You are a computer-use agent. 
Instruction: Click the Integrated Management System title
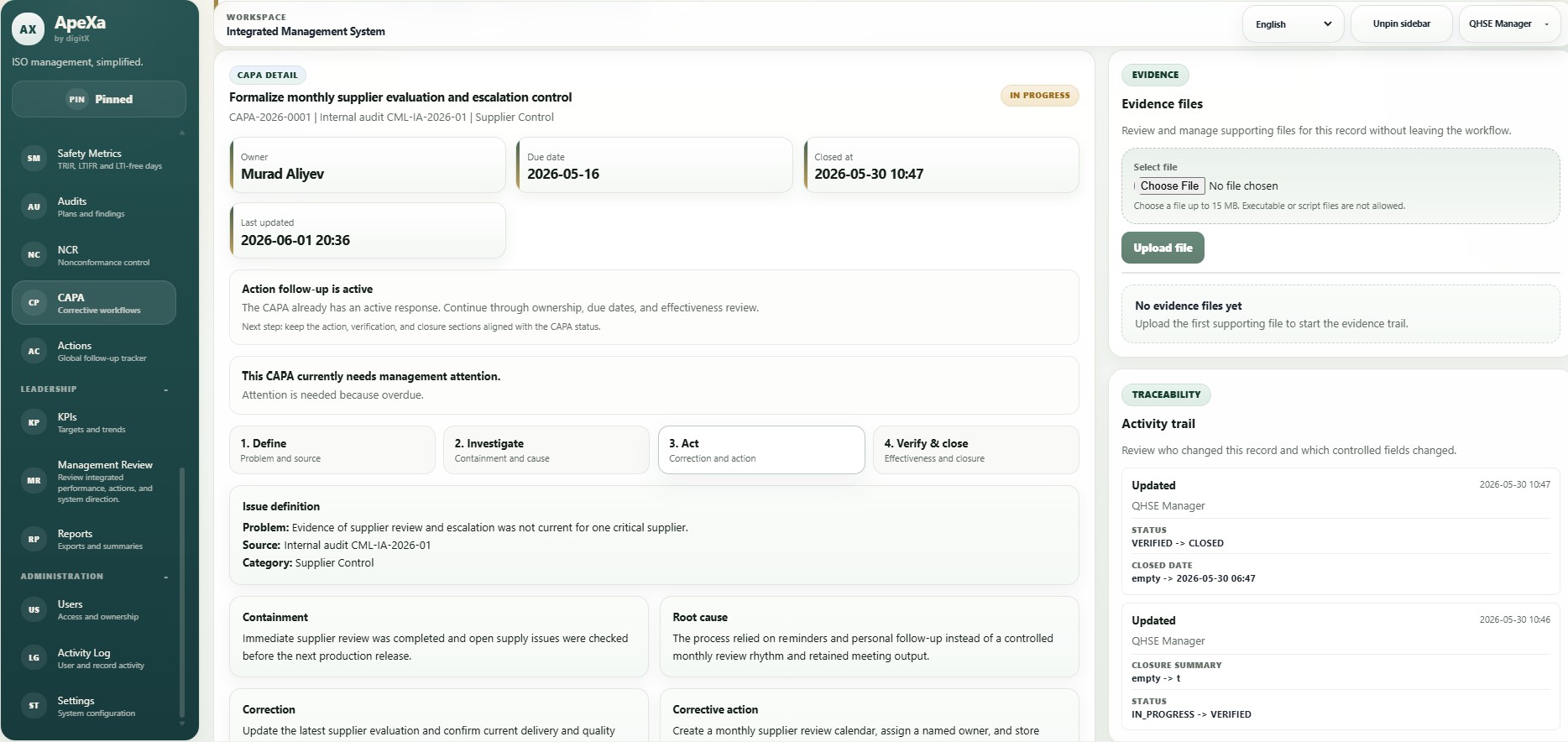[x=306, y=32]
